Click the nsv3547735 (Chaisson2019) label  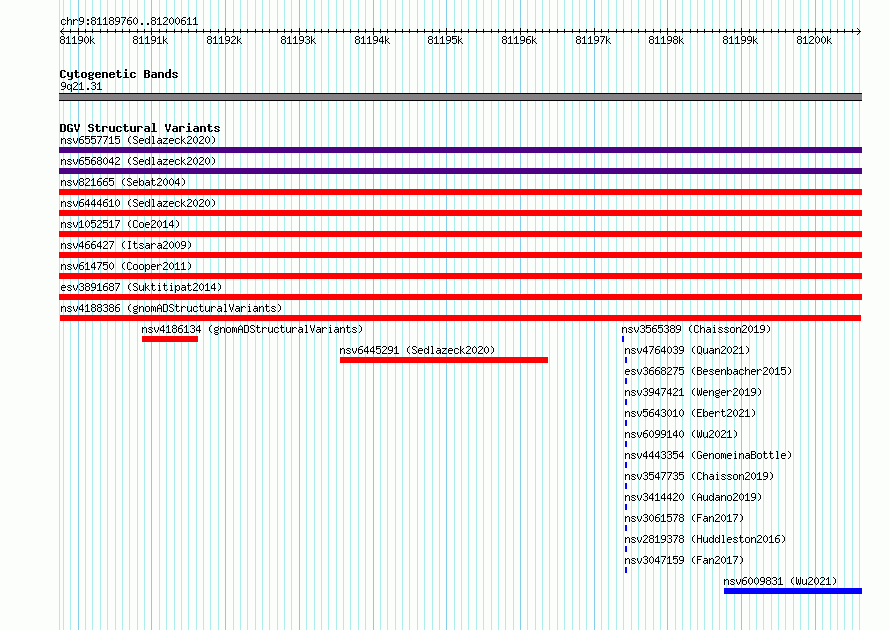(x=699, y=476)
